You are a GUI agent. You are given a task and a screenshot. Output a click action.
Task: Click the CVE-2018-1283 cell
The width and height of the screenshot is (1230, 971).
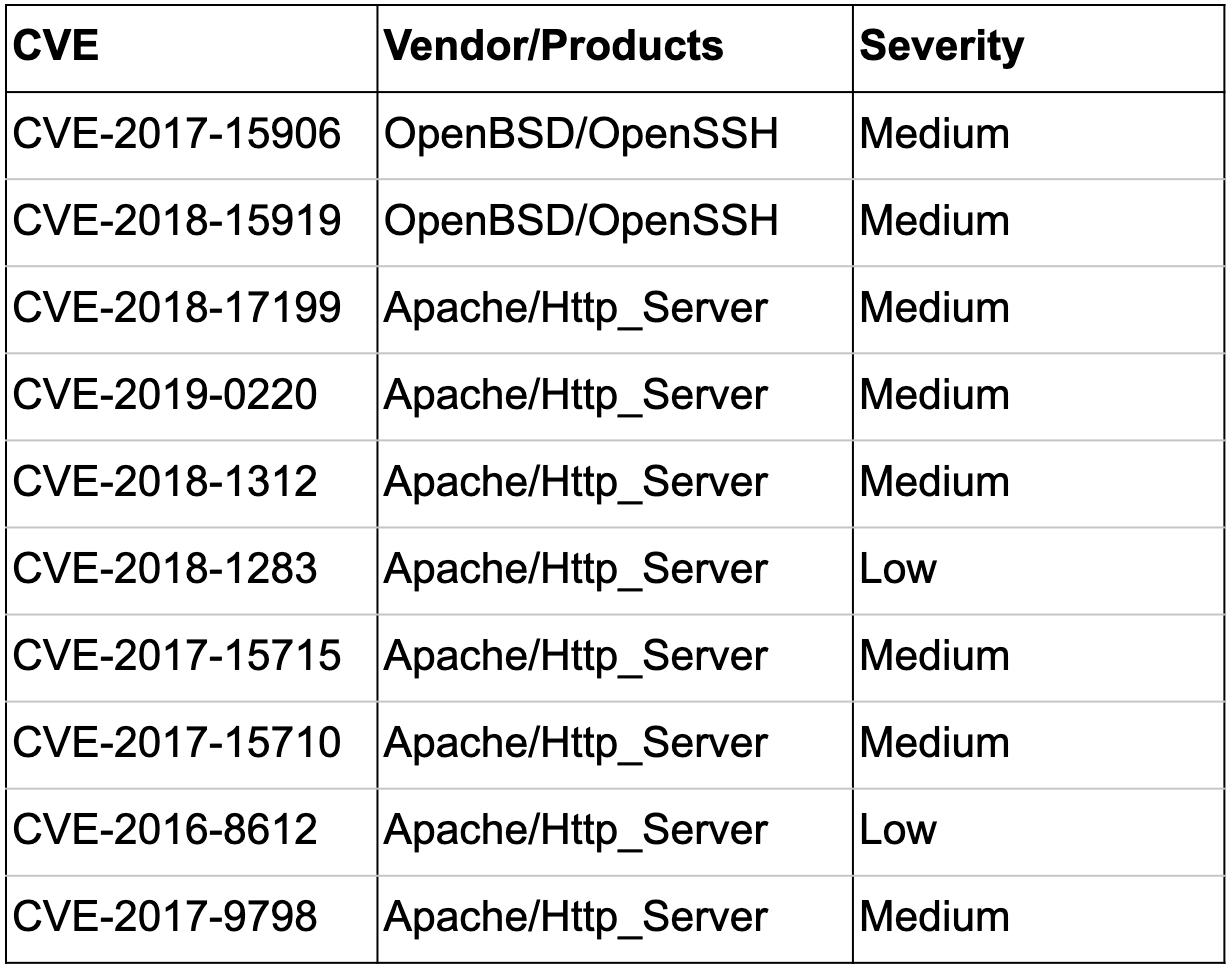[191, 570]
